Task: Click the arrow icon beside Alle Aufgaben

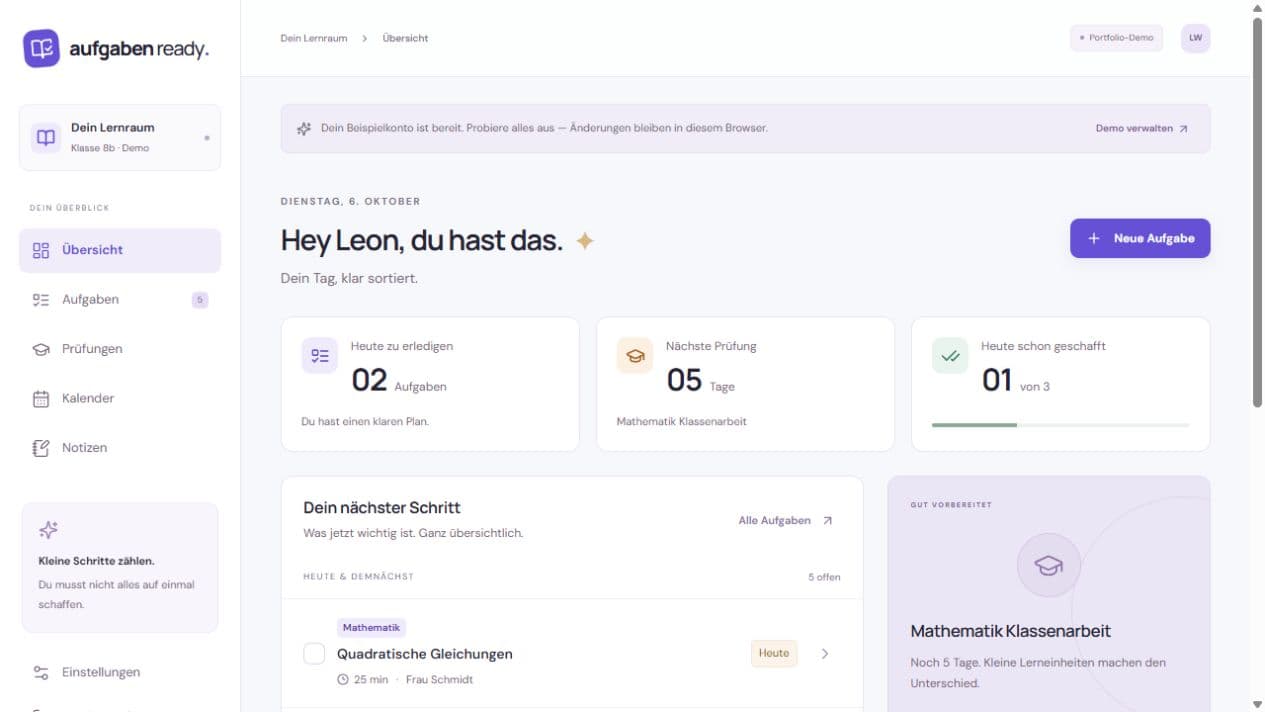Action: click(x=827, y=520)
